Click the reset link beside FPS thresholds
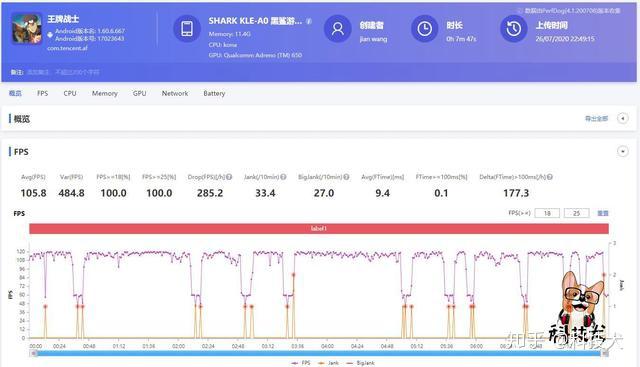 pyautogui.click(x=603, y=213)
